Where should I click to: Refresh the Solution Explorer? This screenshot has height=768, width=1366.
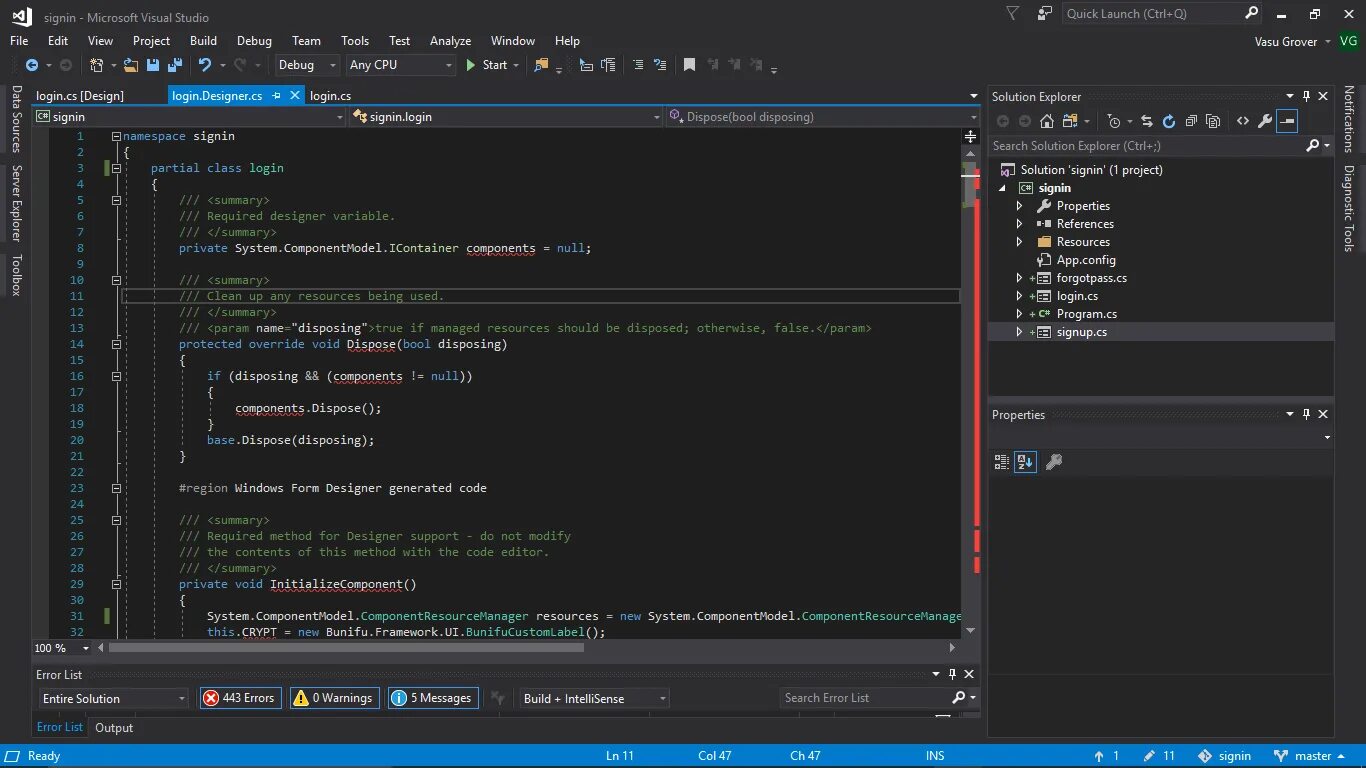pyautogui.click(x=1168, y=121)
